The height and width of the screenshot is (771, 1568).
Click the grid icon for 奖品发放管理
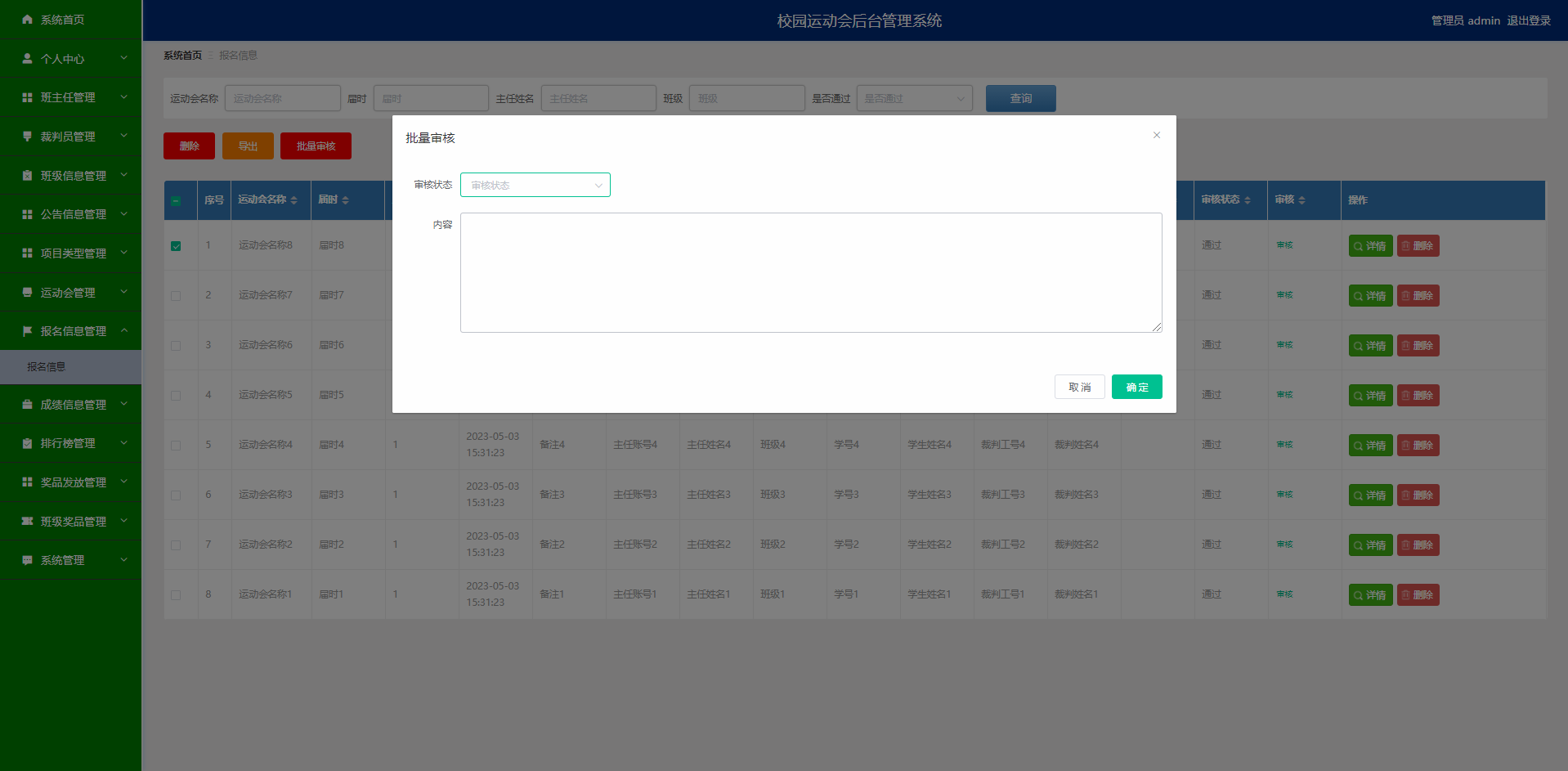(x=27, y=482)
